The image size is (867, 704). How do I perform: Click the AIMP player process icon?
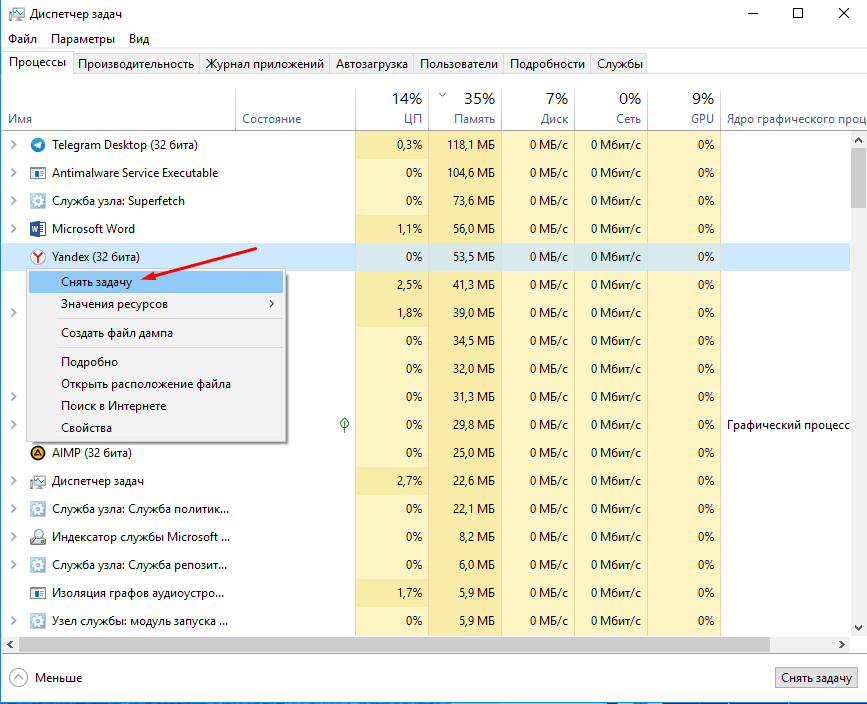pyautogui.click(x=38, y=453)
